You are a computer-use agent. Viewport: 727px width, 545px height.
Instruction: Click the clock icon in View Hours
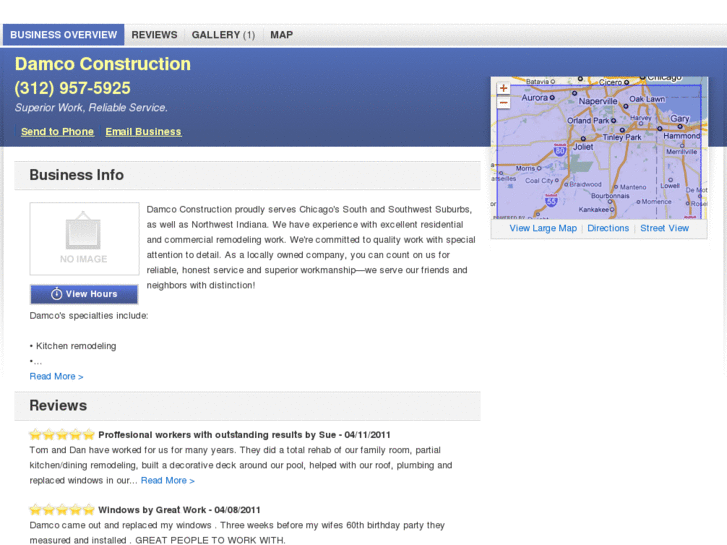[x=57, y=294]
